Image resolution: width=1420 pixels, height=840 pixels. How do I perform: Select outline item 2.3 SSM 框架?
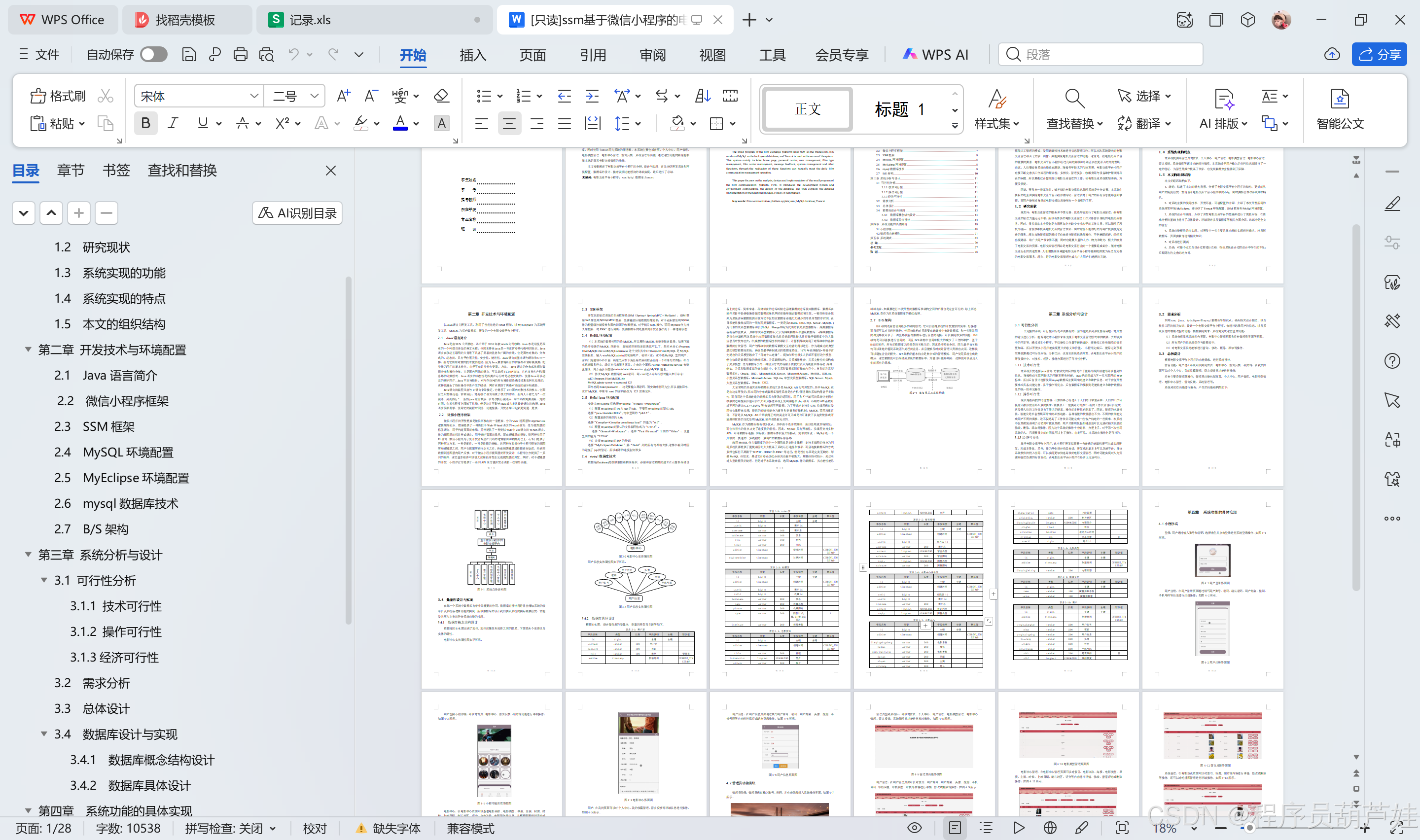pos(95,426)
